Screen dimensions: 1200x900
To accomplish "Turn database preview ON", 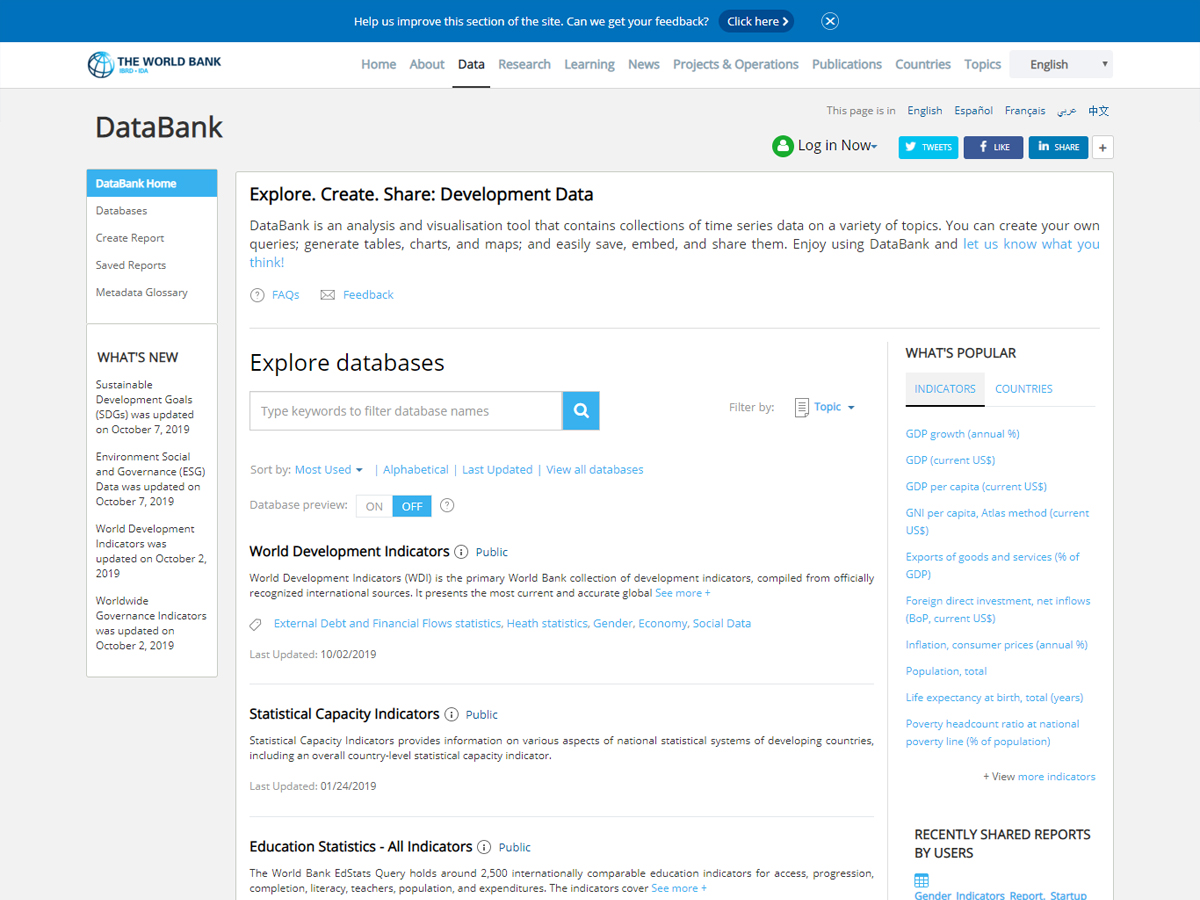I will pos(374,506).
